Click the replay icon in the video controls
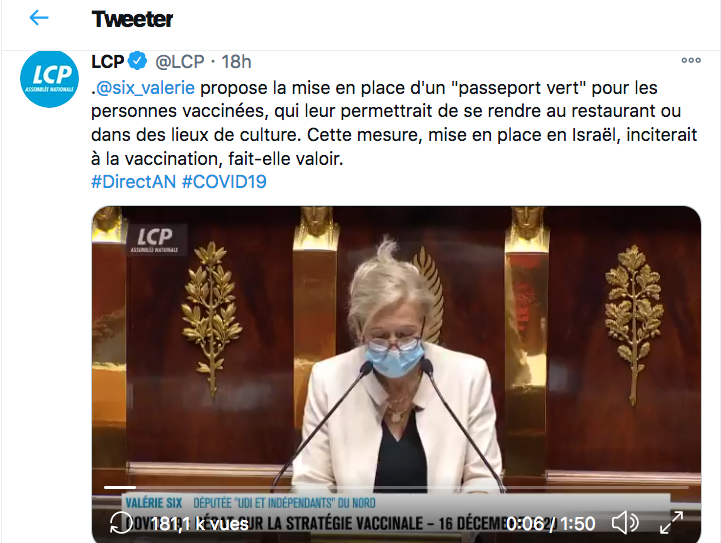Screen dimensions: 721x543 [120, 523]
